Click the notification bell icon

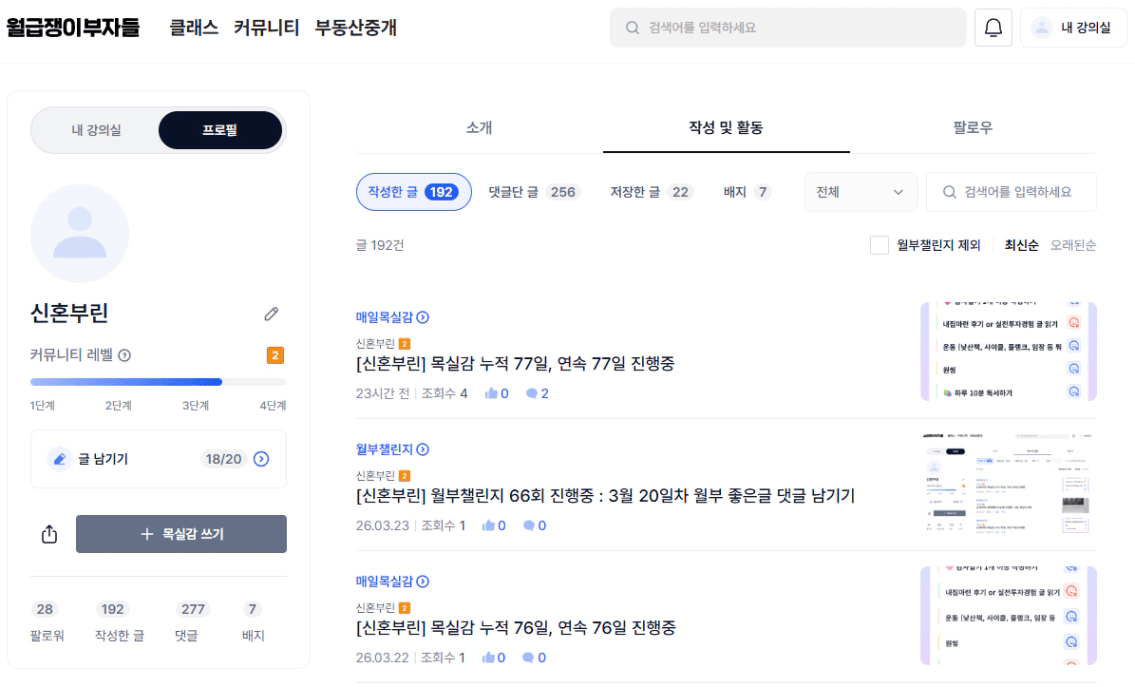click(993, 28)
